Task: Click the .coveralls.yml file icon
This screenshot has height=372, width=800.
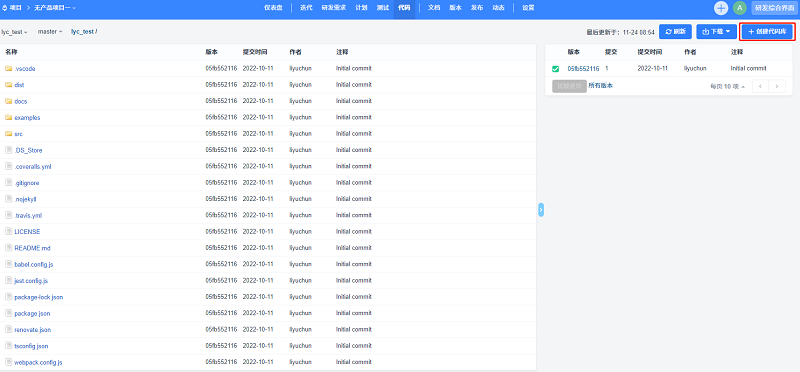Action: (8, 166)
